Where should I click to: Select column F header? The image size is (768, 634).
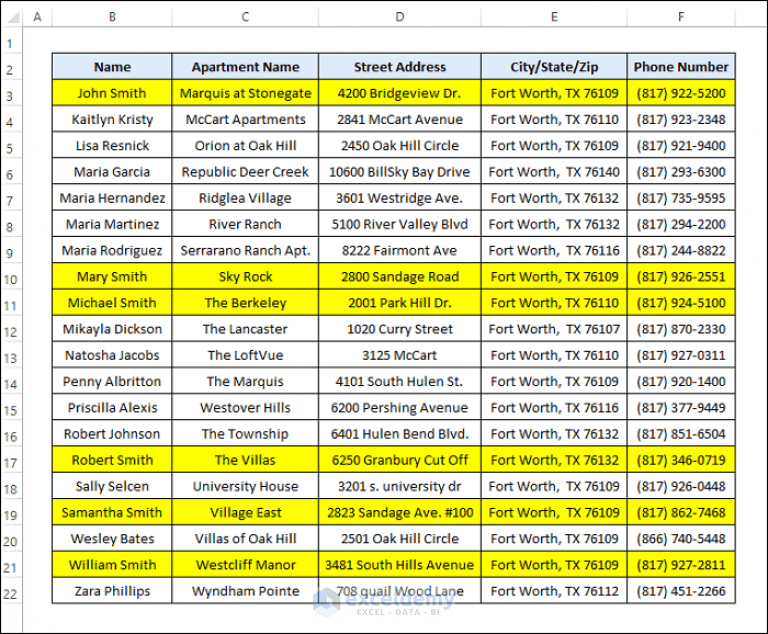[x=681, y=17]
